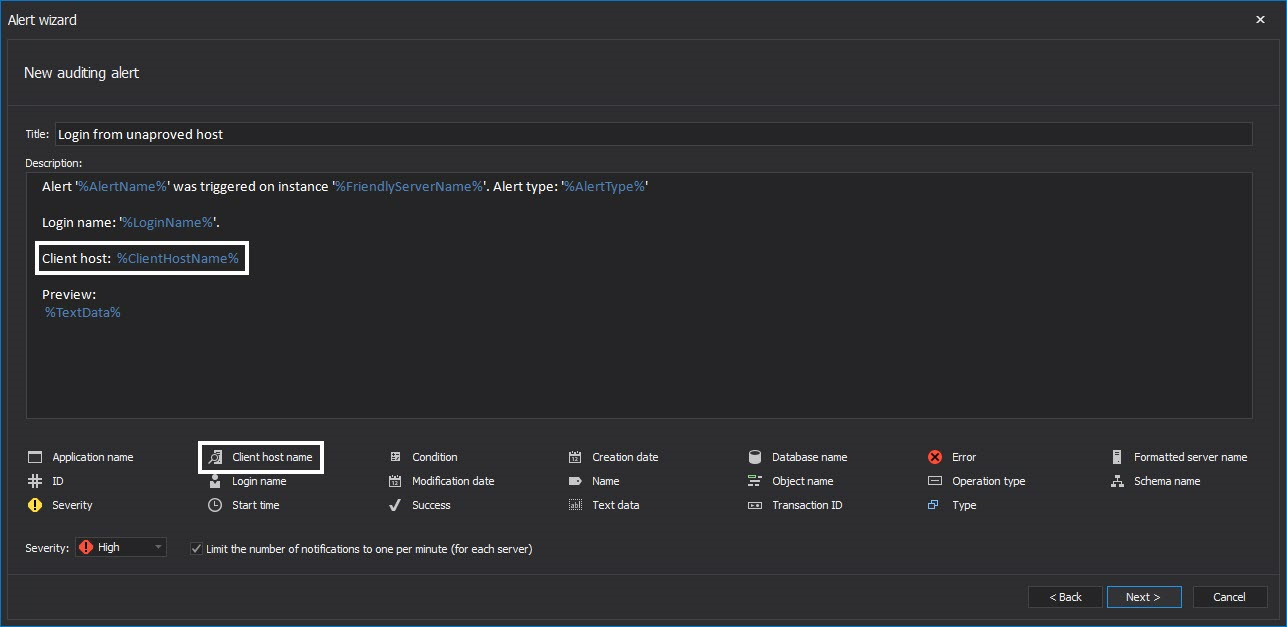This screenshot has height=627, width=1287.
Task: Open the Severity High dropdown
Action: click(121, 547)
